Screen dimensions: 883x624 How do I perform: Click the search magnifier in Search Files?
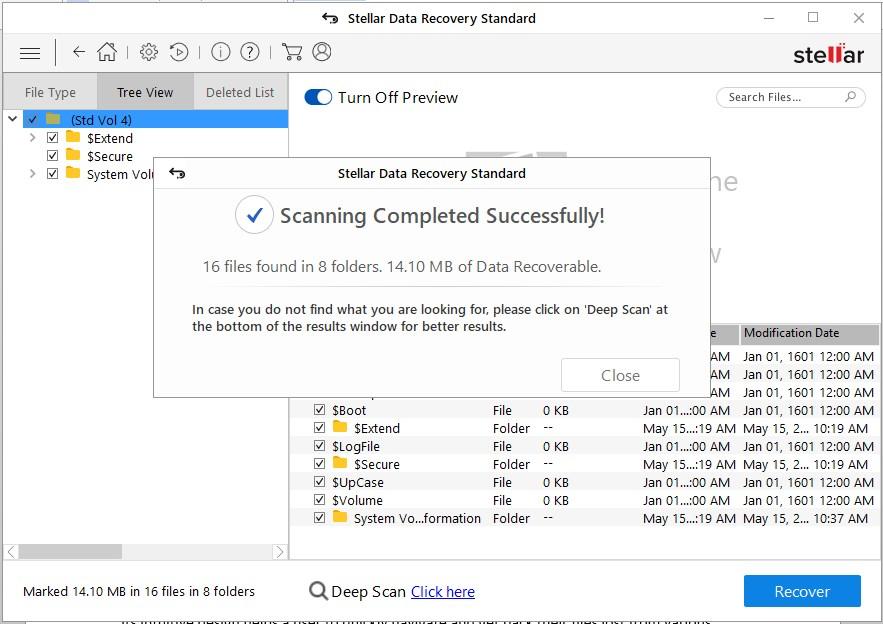click(x=850, y=97)
